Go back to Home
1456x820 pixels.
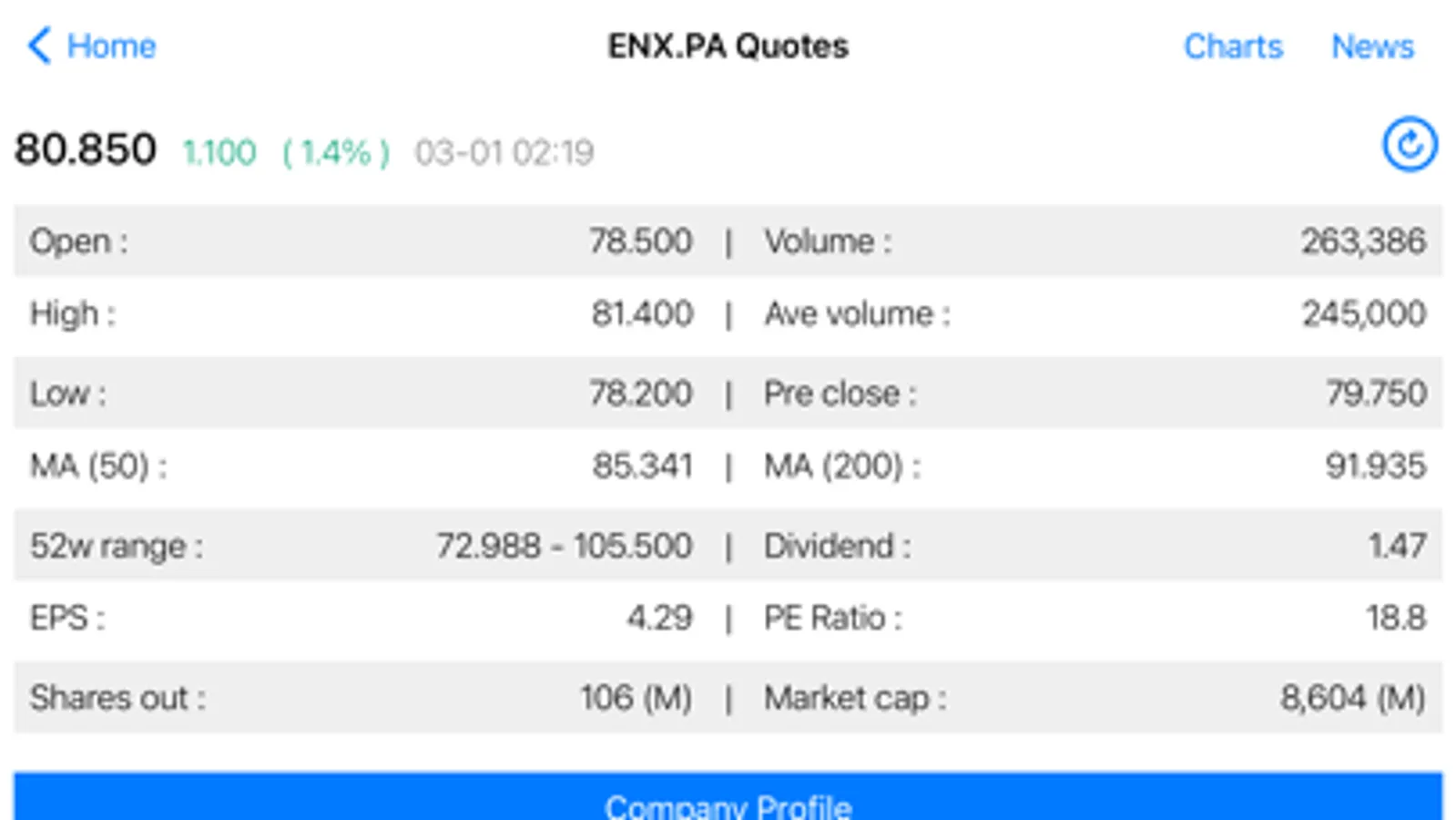(111, 46)
